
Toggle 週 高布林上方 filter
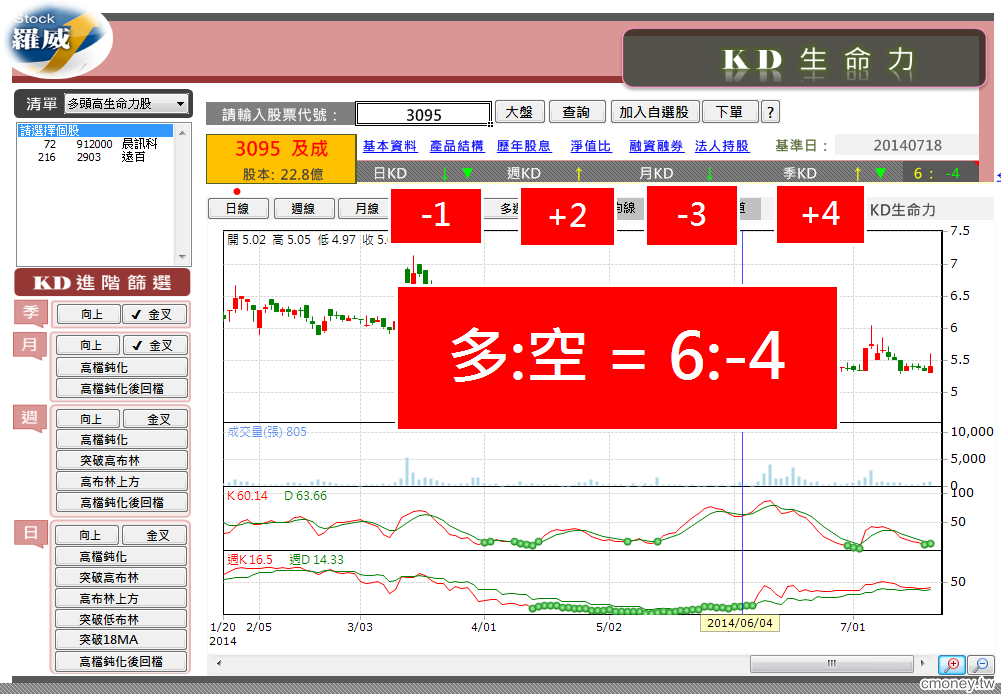tap(122, 481)
